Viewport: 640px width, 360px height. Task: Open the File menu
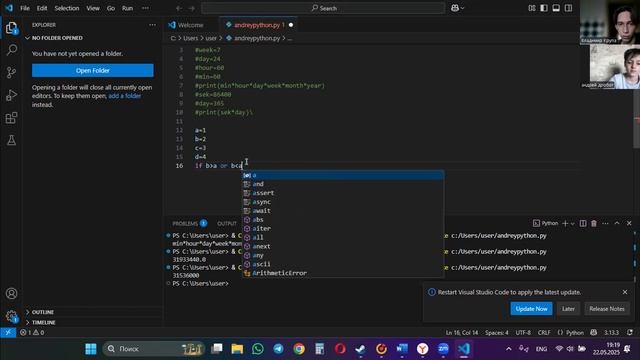click(x=25, y=8)
